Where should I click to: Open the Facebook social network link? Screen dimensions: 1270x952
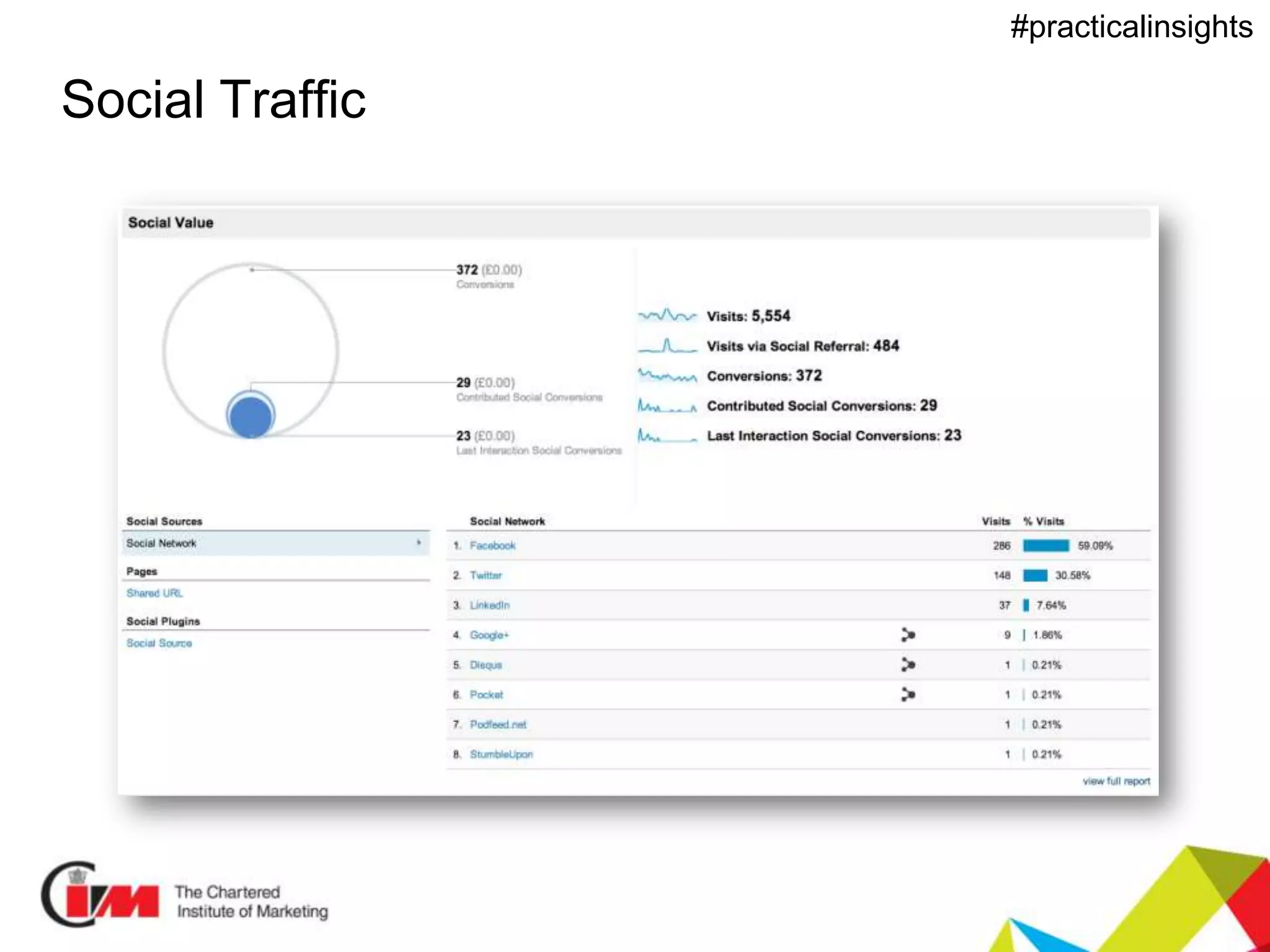pos(492,545)
